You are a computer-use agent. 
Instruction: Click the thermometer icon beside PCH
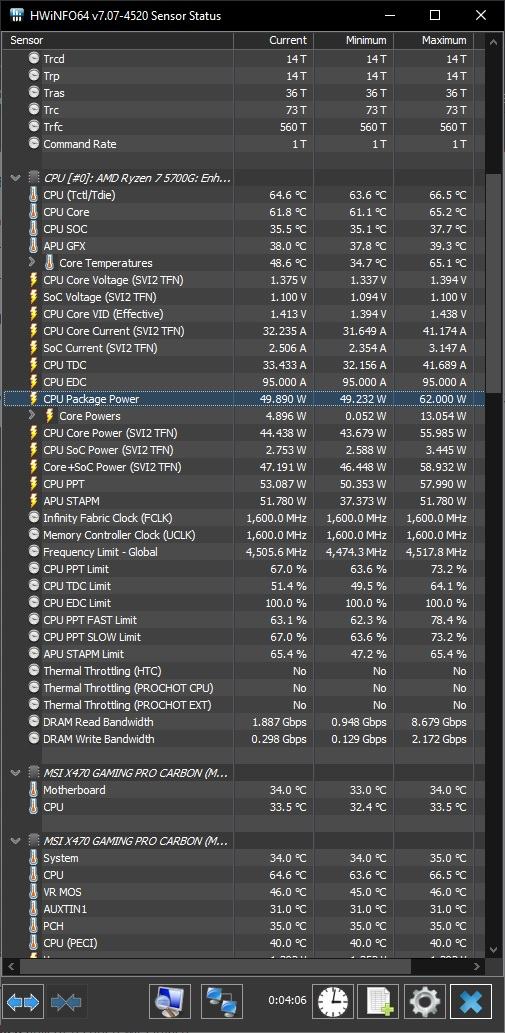(34, 926)
